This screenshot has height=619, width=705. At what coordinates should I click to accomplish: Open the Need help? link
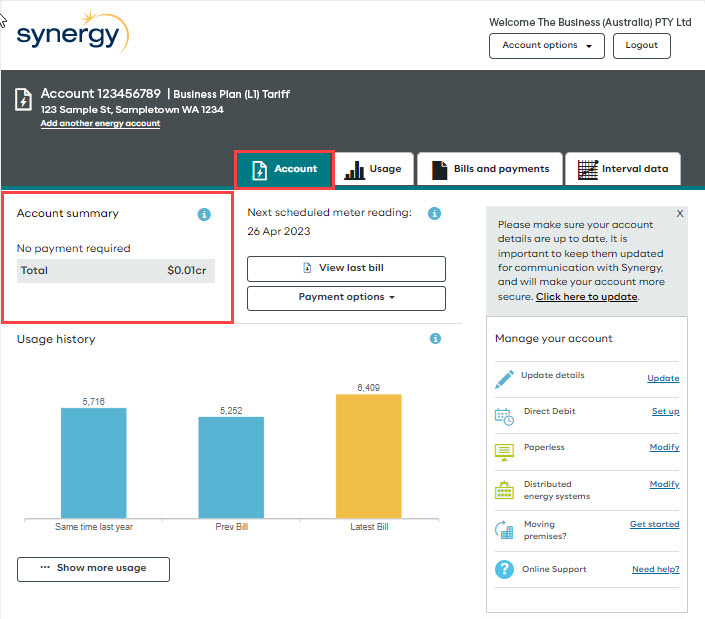coord(656,569)
